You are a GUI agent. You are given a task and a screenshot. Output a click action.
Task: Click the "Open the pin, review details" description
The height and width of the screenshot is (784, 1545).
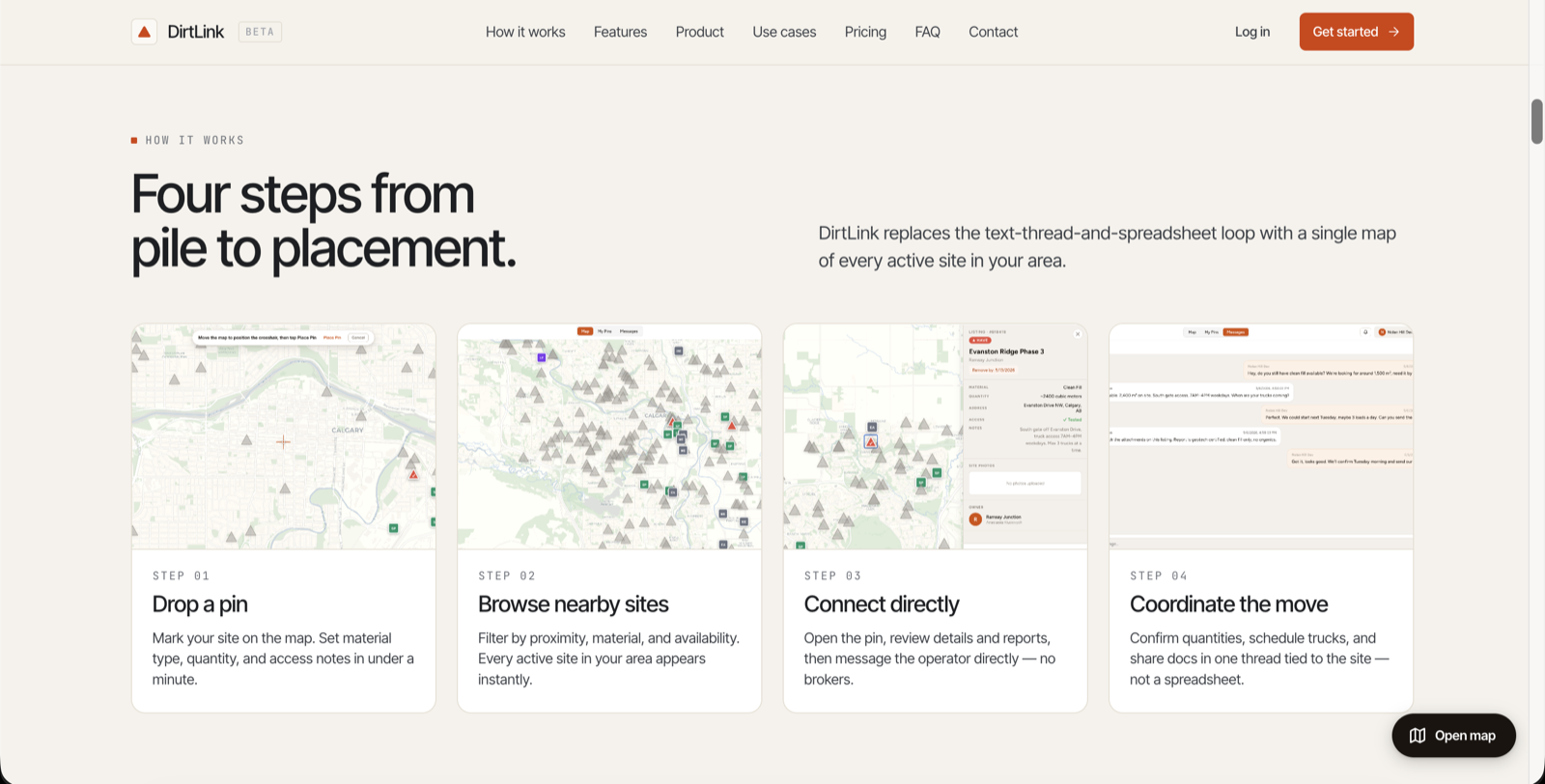(x=930, y=658)
